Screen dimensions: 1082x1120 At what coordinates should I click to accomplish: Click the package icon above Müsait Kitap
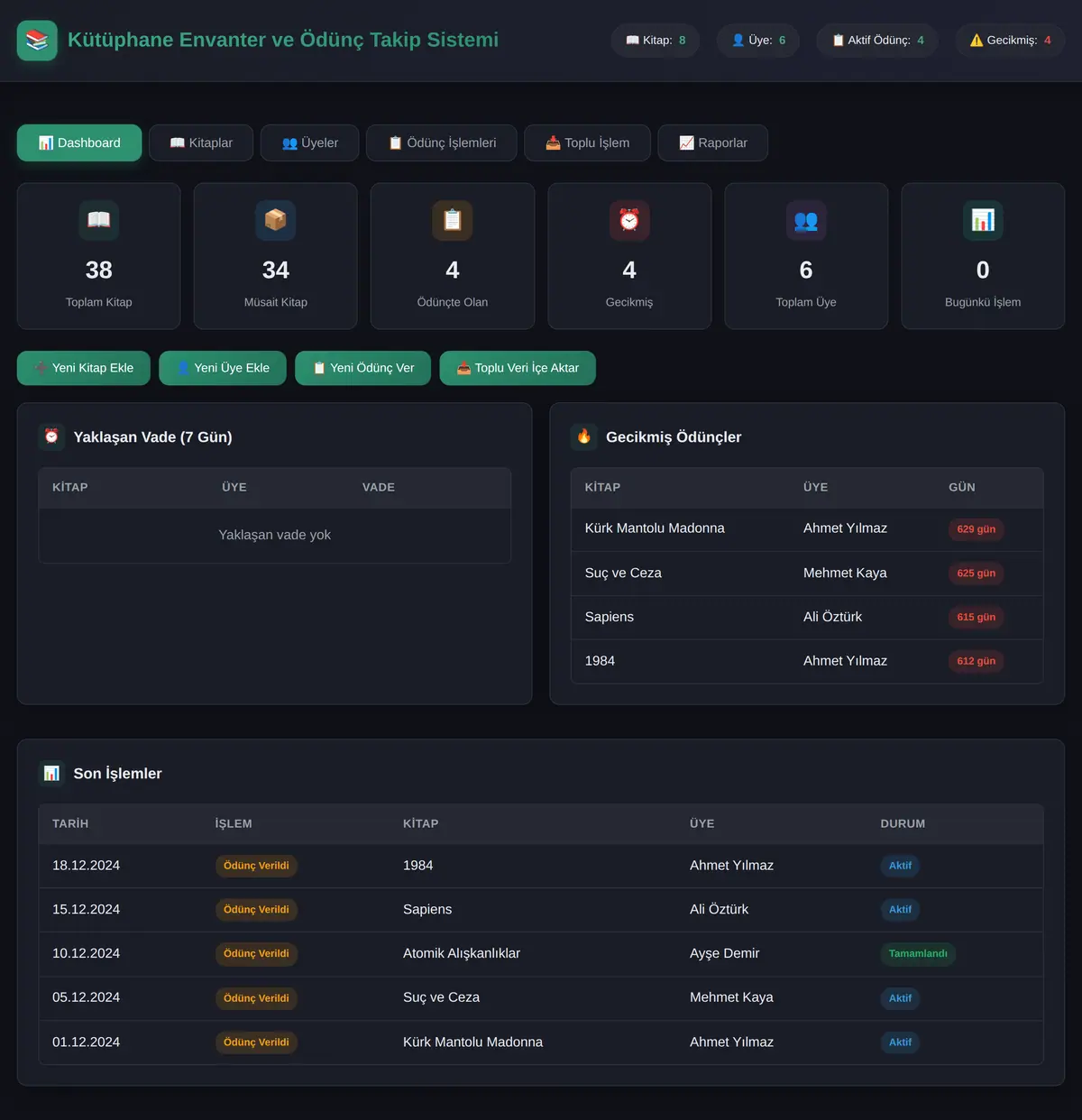[x=276, y=220]
